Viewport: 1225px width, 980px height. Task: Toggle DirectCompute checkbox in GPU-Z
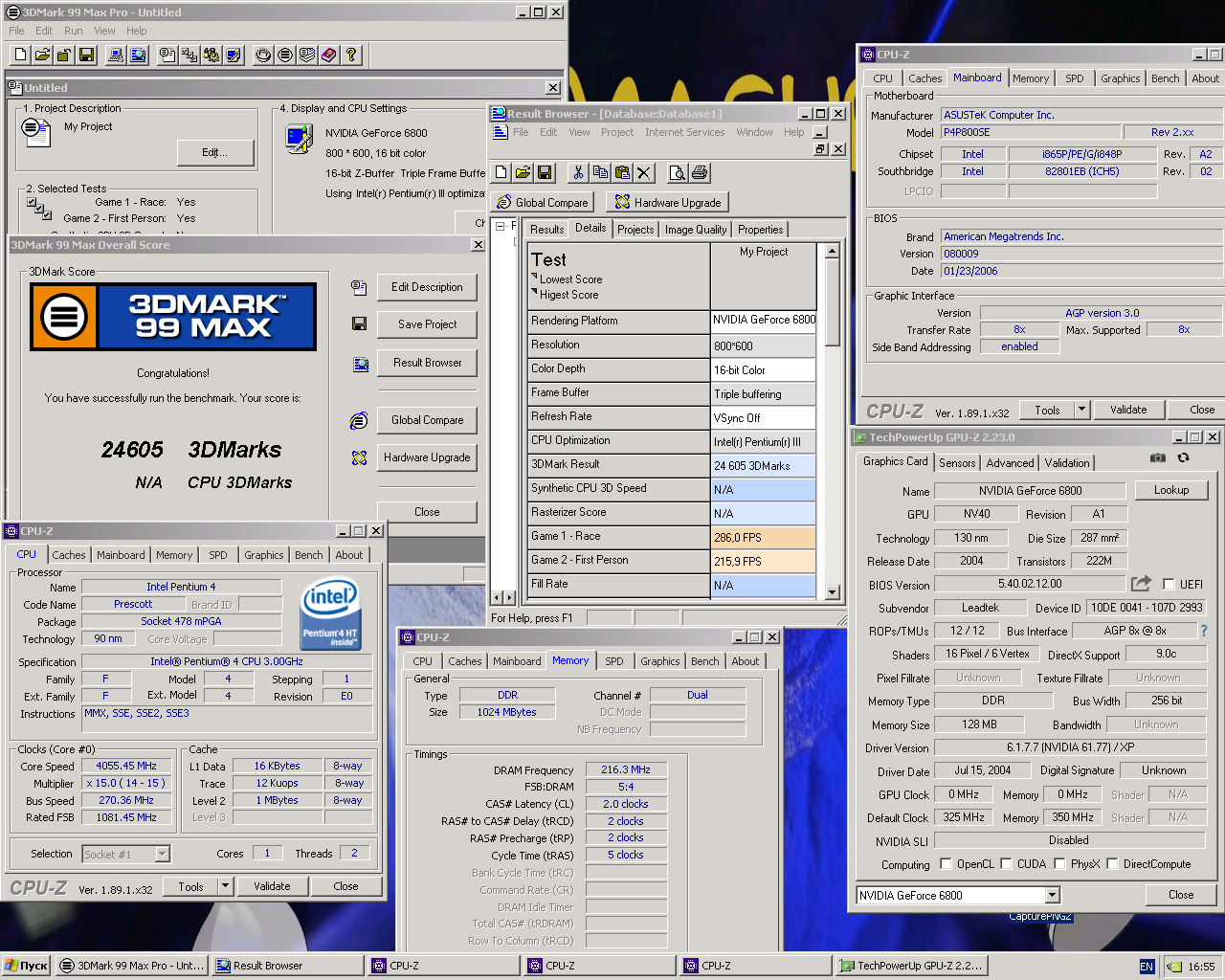point(1113,863)
